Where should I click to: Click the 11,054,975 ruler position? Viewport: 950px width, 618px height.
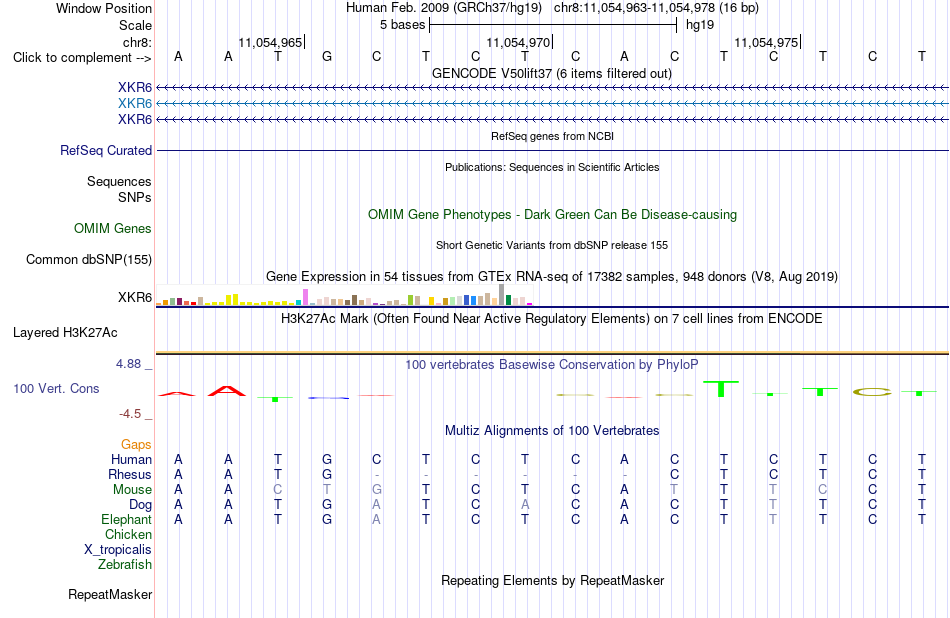coord(766,42)
